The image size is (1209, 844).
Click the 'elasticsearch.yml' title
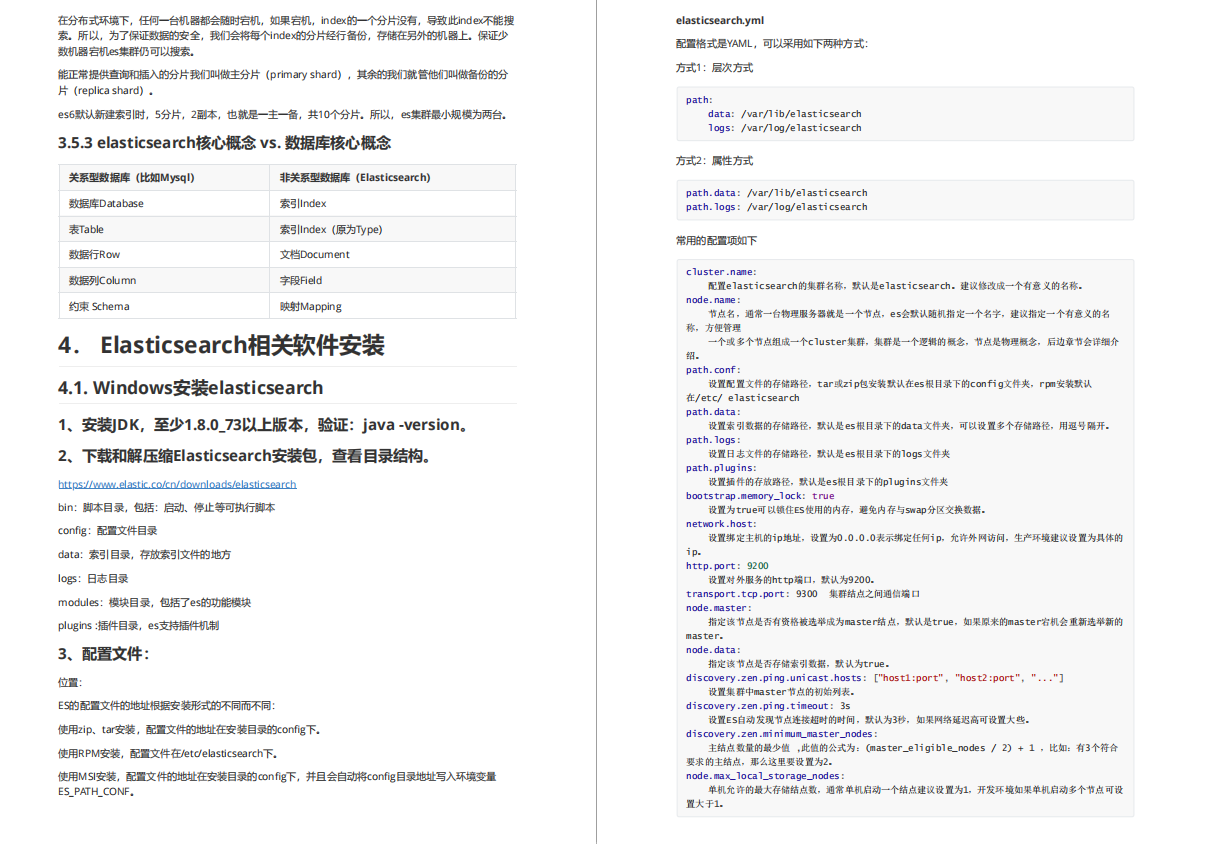[720, 20]
